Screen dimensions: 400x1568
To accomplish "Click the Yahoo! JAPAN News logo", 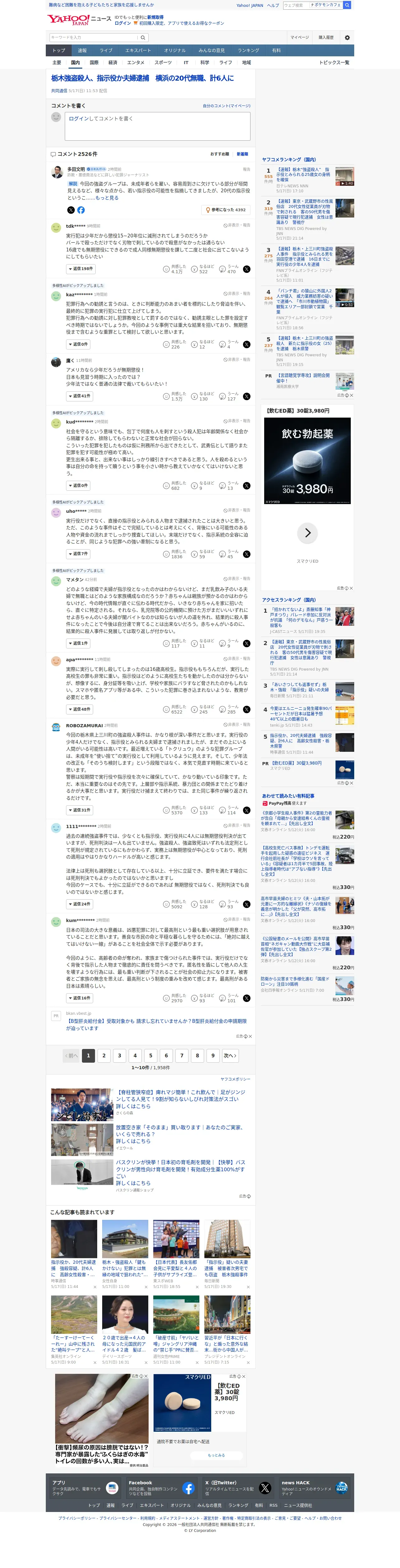I will coord(79,20).
